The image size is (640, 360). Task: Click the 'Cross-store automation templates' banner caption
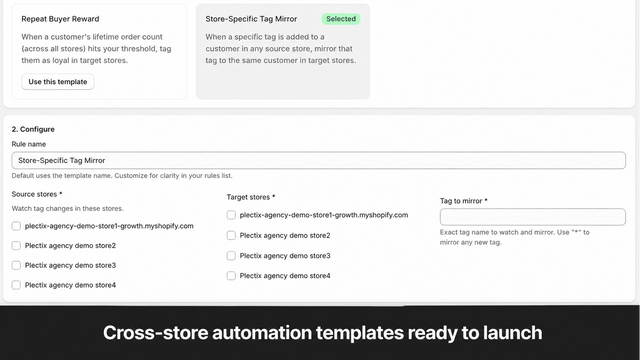click(x=322, y=333)
